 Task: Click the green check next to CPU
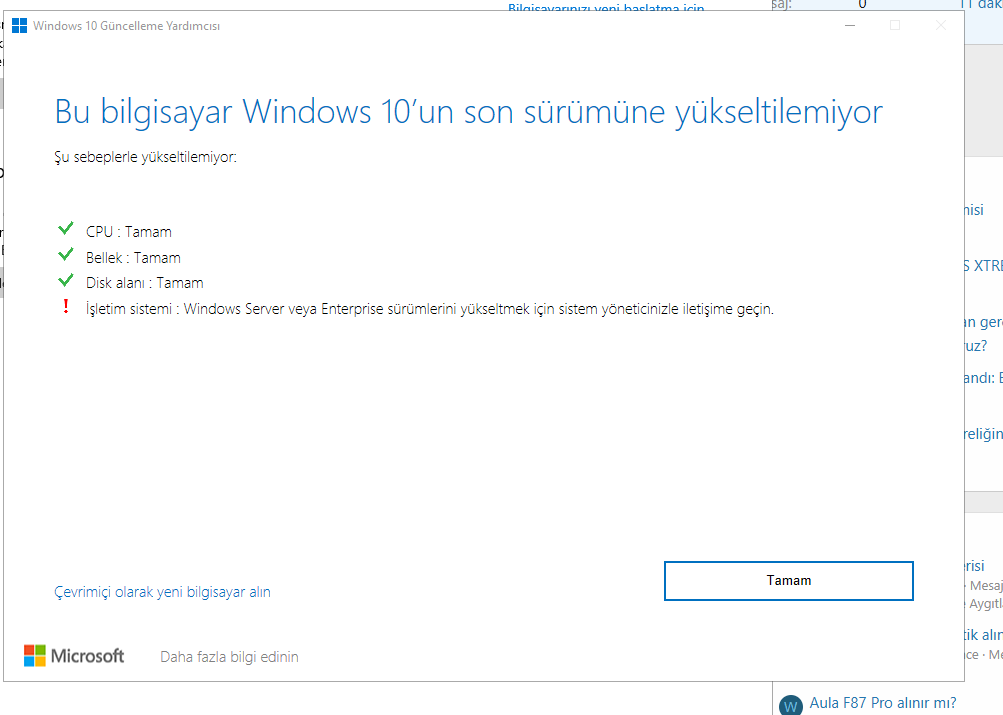click(x=65, y=228)
